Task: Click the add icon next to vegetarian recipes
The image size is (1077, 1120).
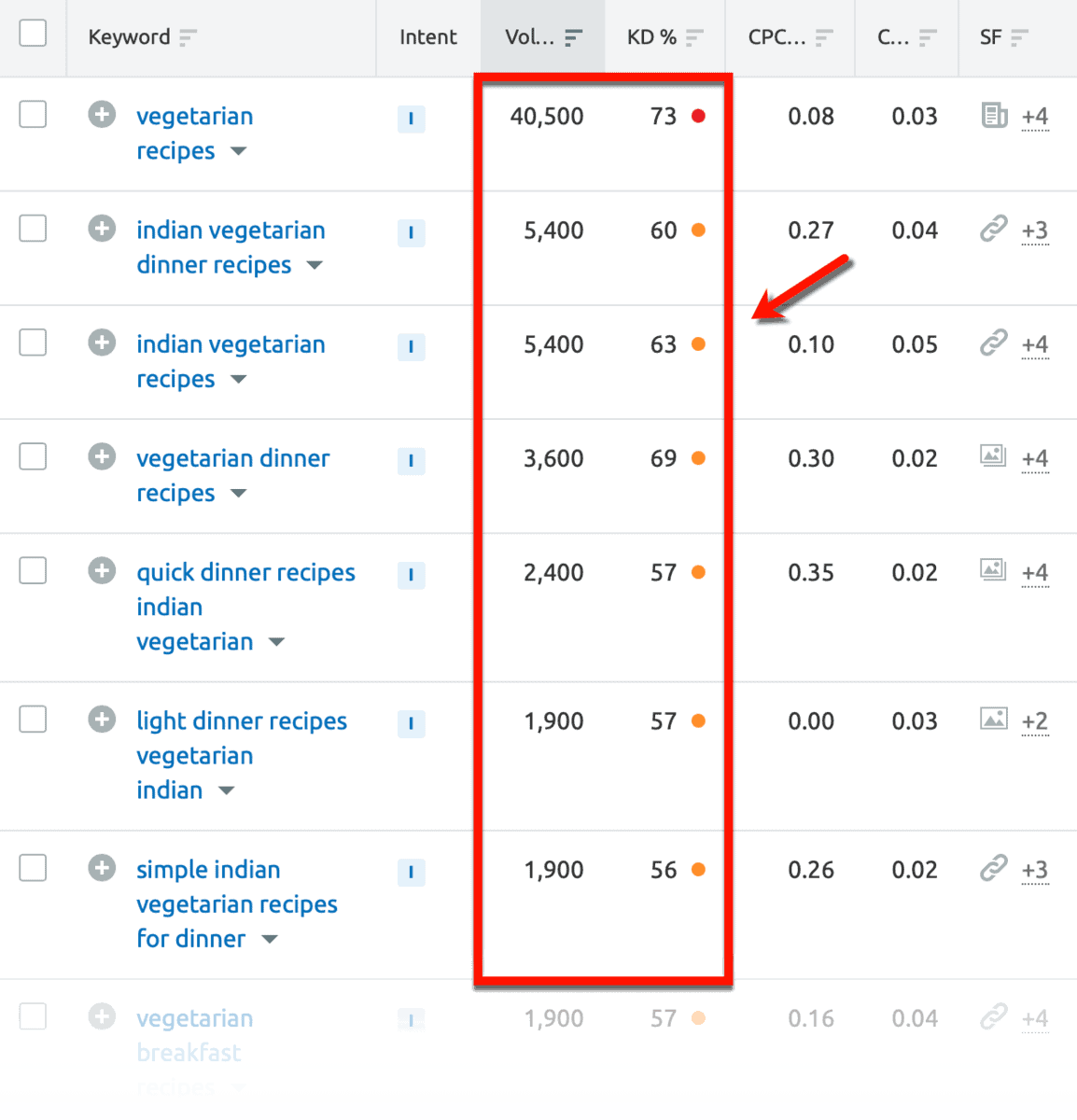Action: click(x=101, y=114)
